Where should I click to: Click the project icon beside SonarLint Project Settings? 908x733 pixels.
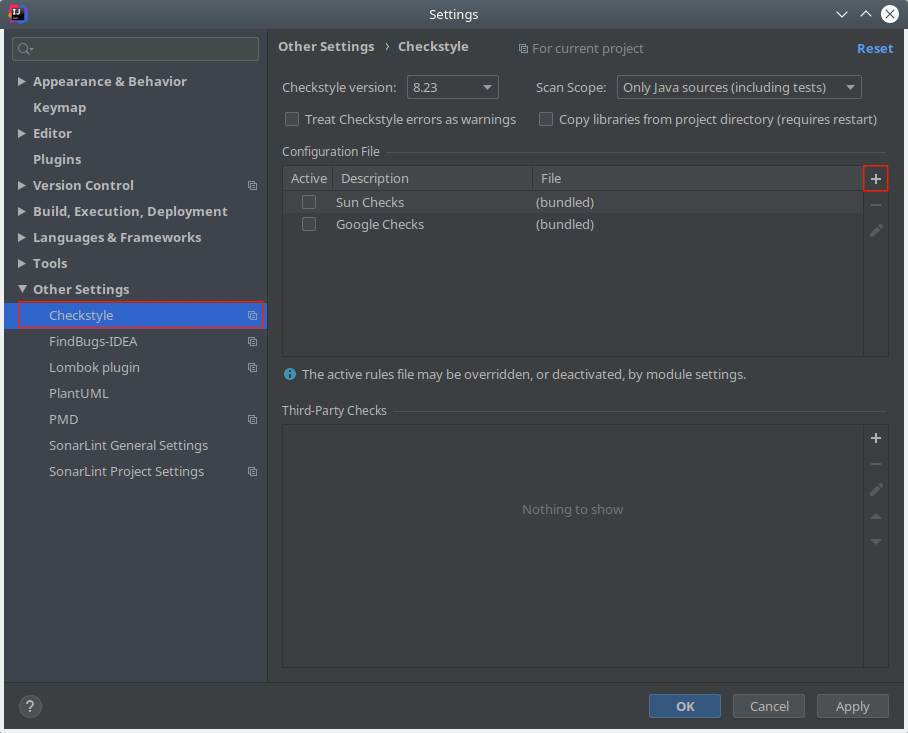click(x=252, y=472)
